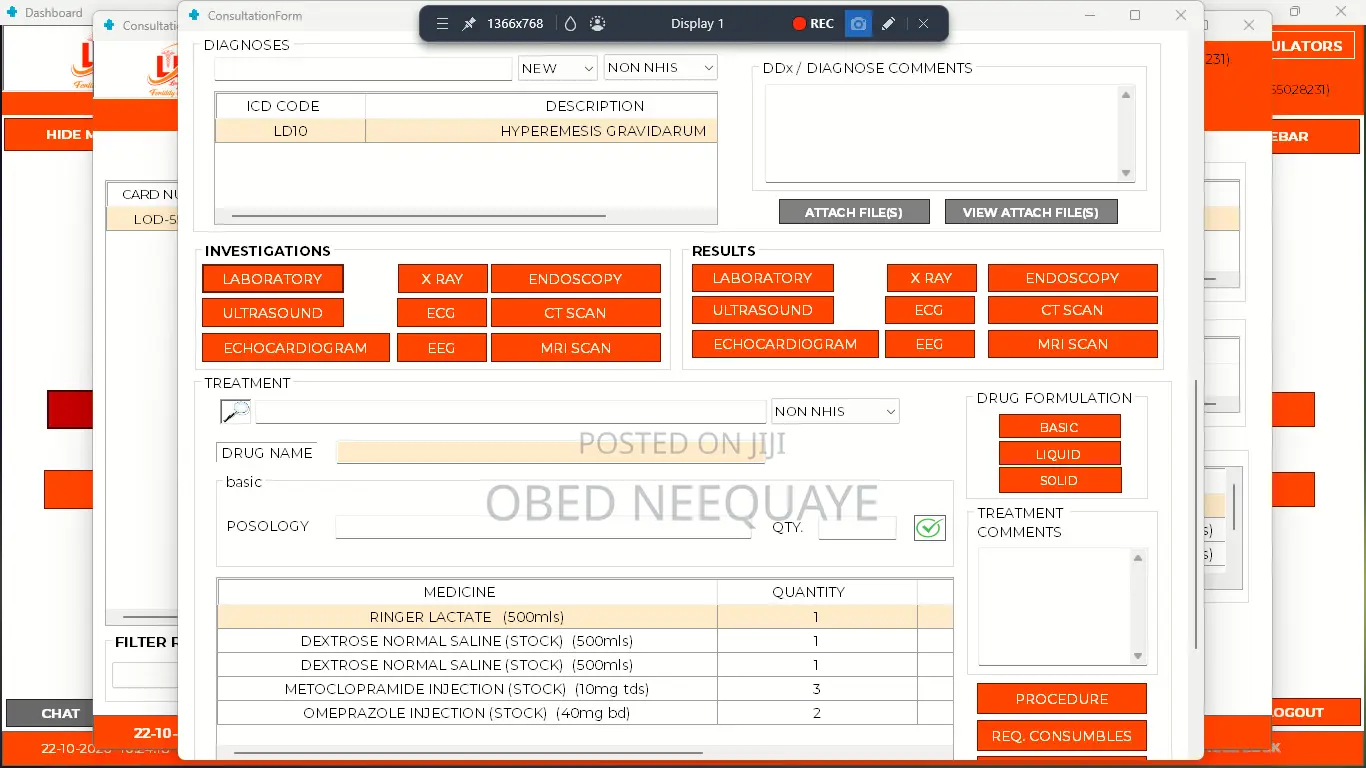Toggle the webcam overlay icon on recorder
The image size is (1366, 768).
(x=597, y=24)
